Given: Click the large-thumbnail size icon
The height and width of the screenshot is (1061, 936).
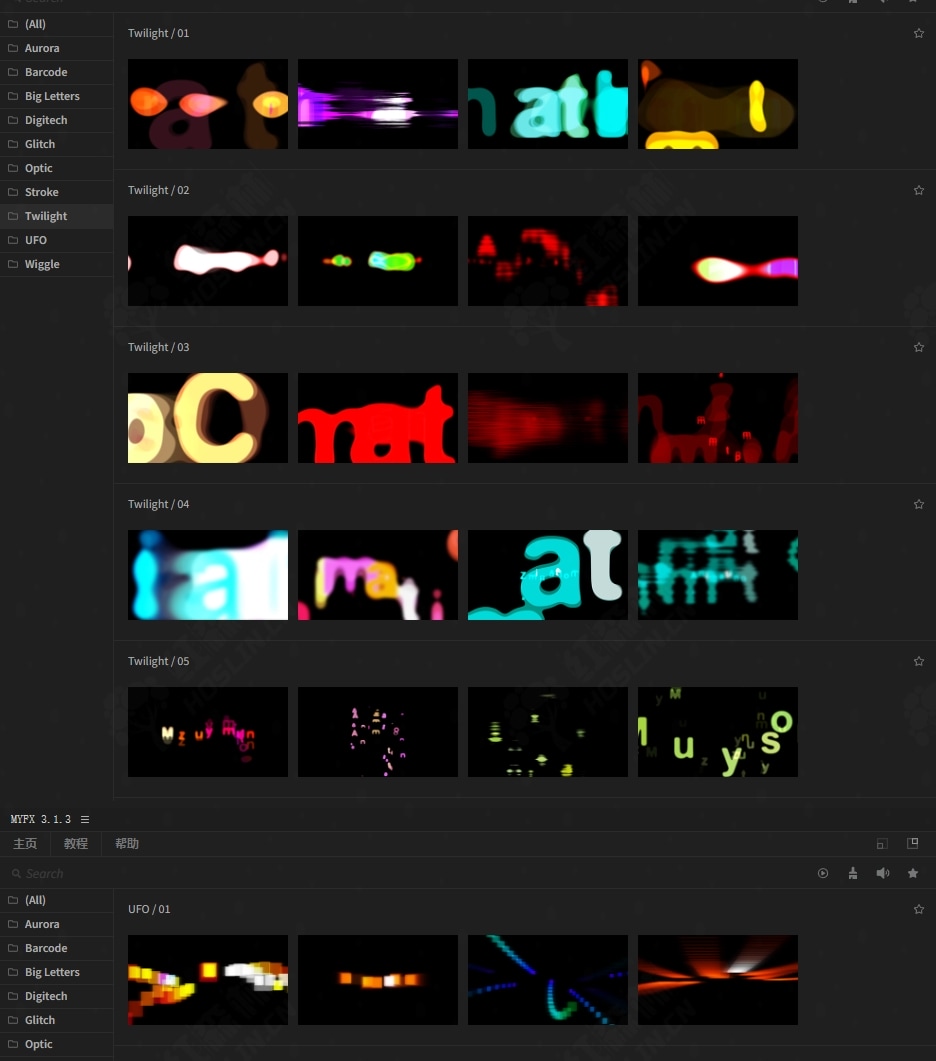Looking at the screenshot, I should point(912,843).
